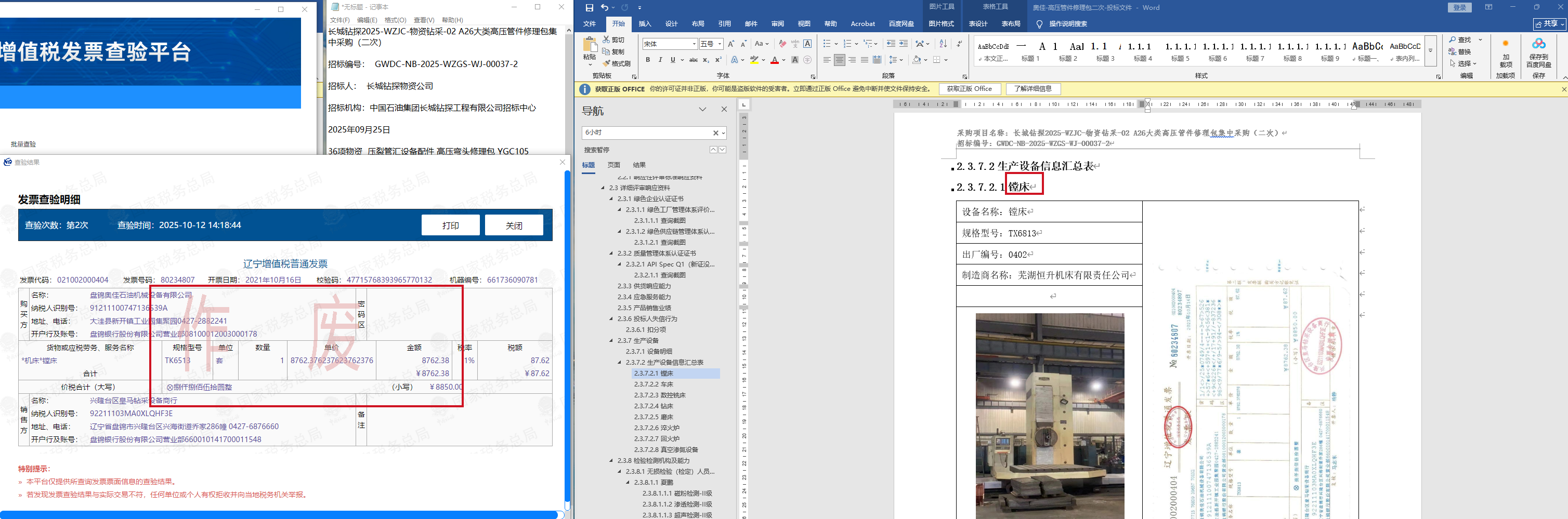Toggle center alignment for the paragraph
1568x519 pixels.
840,60
